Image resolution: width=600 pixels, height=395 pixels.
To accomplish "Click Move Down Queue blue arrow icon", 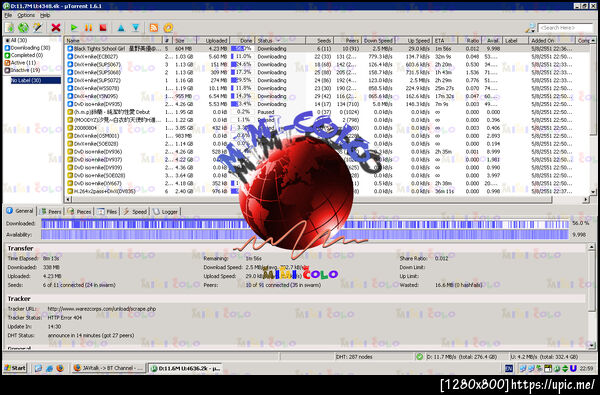I will pos(136,28).
